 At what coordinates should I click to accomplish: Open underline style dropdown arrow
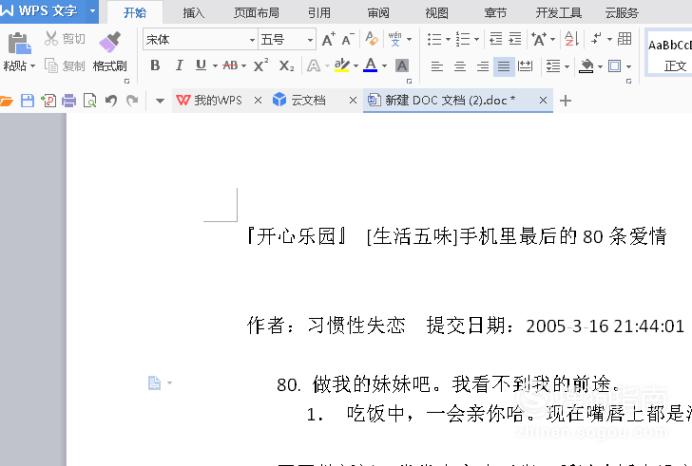pyautogui.click(x=215, y=66)
